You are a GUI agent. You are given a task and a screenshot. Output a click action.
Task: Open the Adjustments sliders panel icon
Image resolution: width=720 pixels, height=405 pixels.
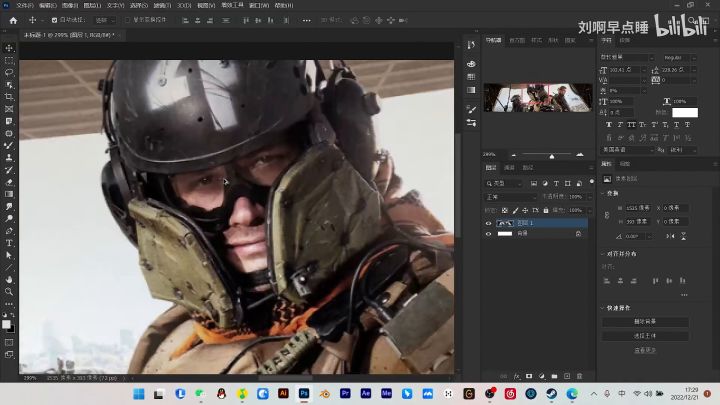471,123
